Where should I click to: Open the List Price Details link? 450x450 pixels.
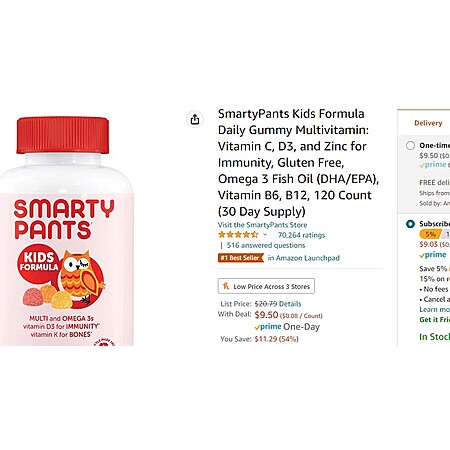[290, 304]
